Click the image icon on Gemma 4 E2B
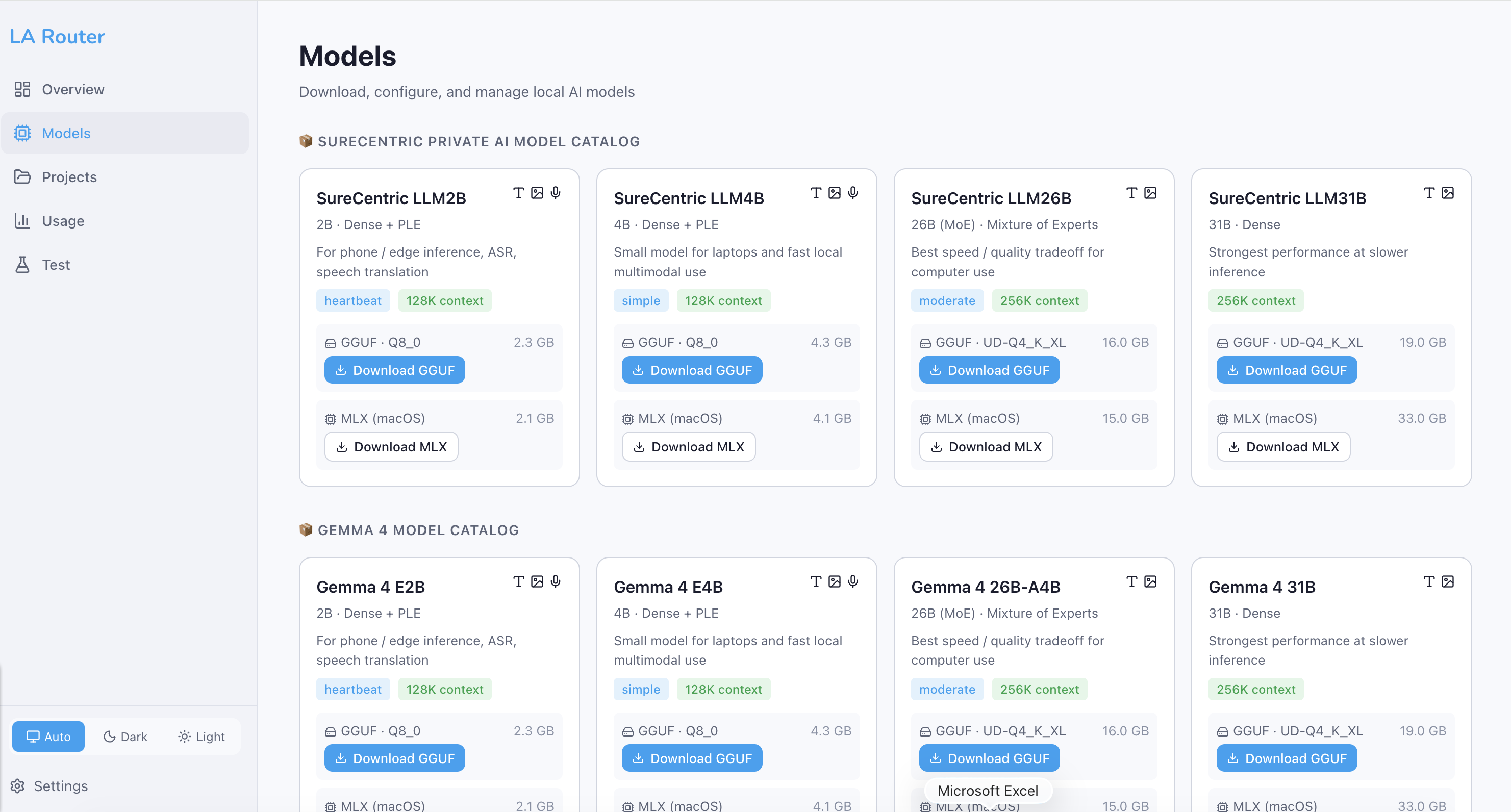This screenshot has width=1511, height=812. [x=537, y=581]
